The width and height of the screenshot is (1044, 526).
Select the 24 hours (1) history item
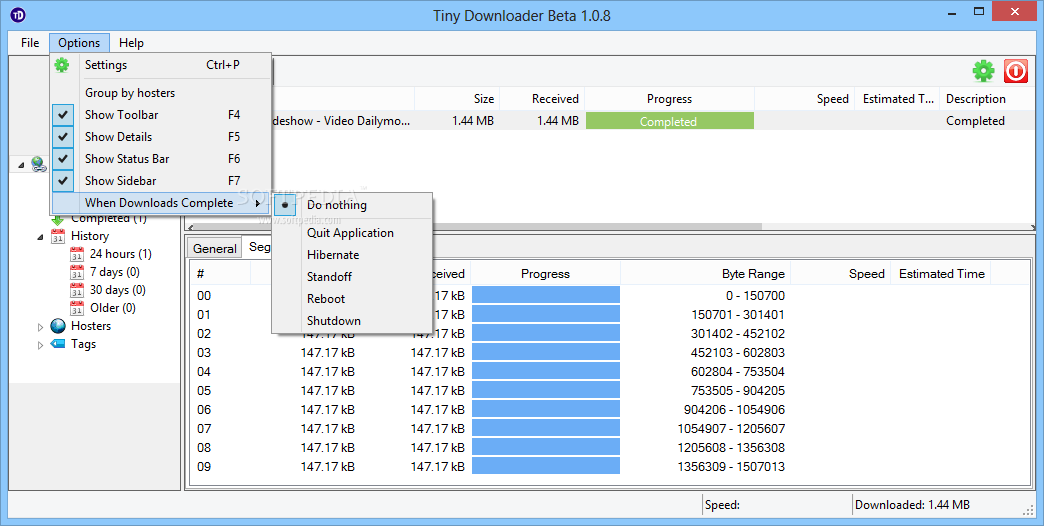pos(121,254)
